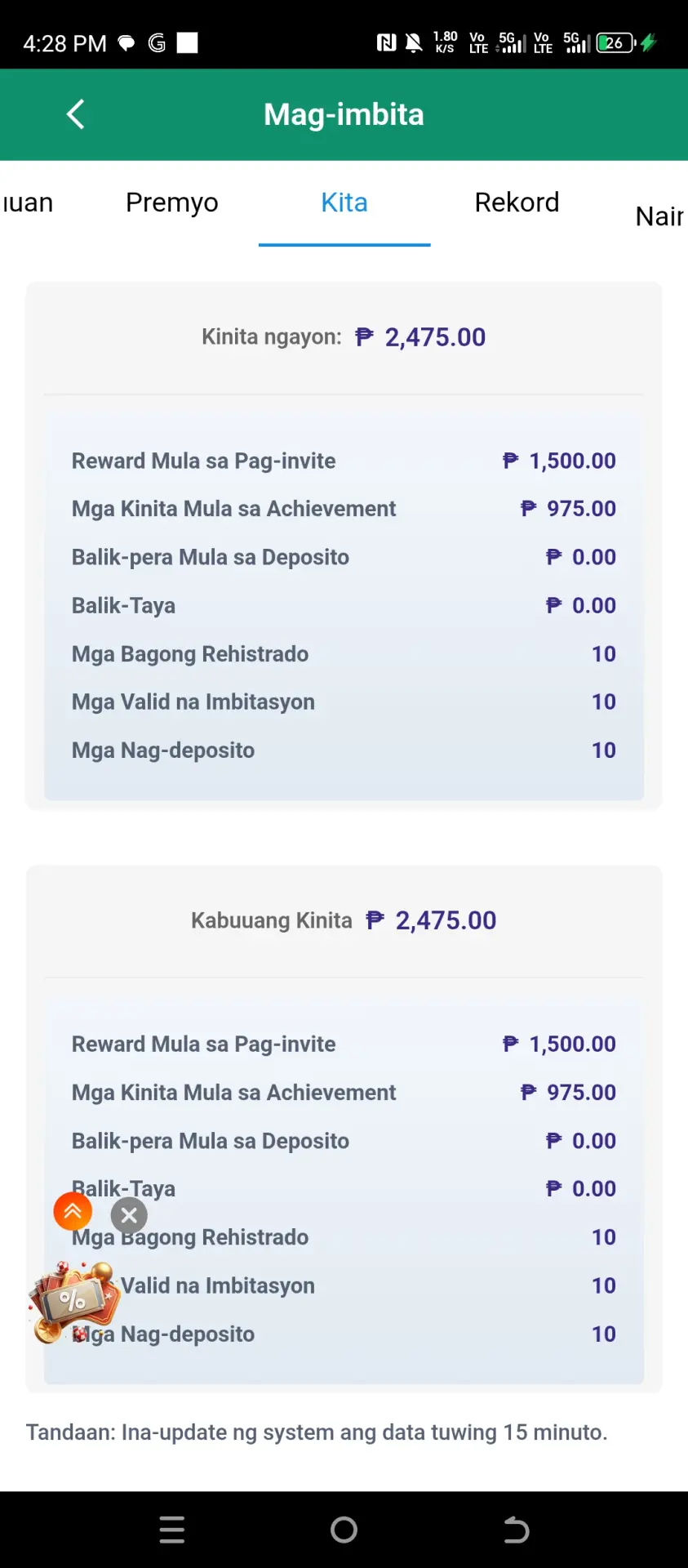688x1568 pixels.
Task: Open the Rekord tab
Action: pyautogui.click(x=517, y=203)
